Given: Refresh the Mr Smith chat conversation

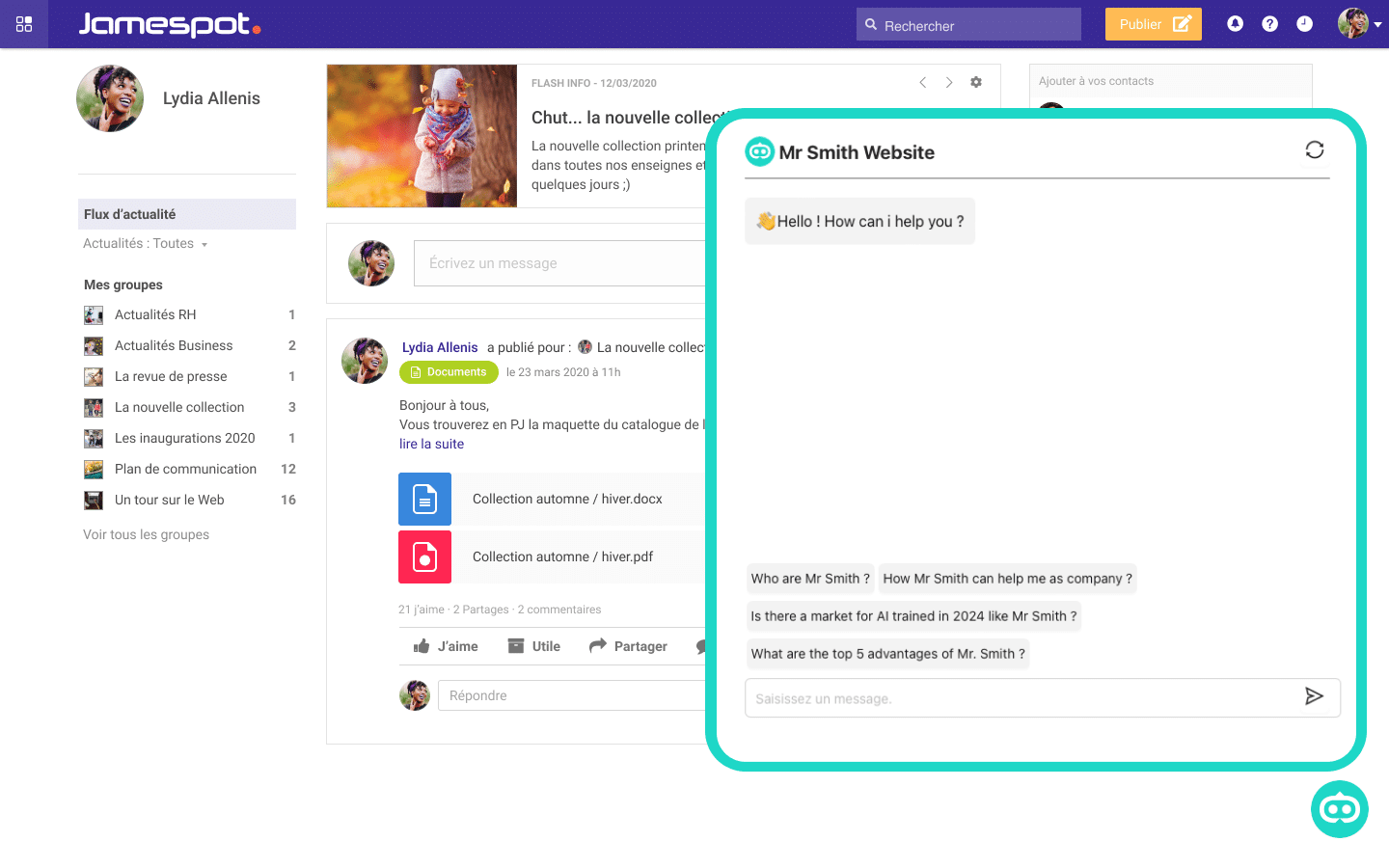Looking at the screenshot, I should click(1315, 149).
